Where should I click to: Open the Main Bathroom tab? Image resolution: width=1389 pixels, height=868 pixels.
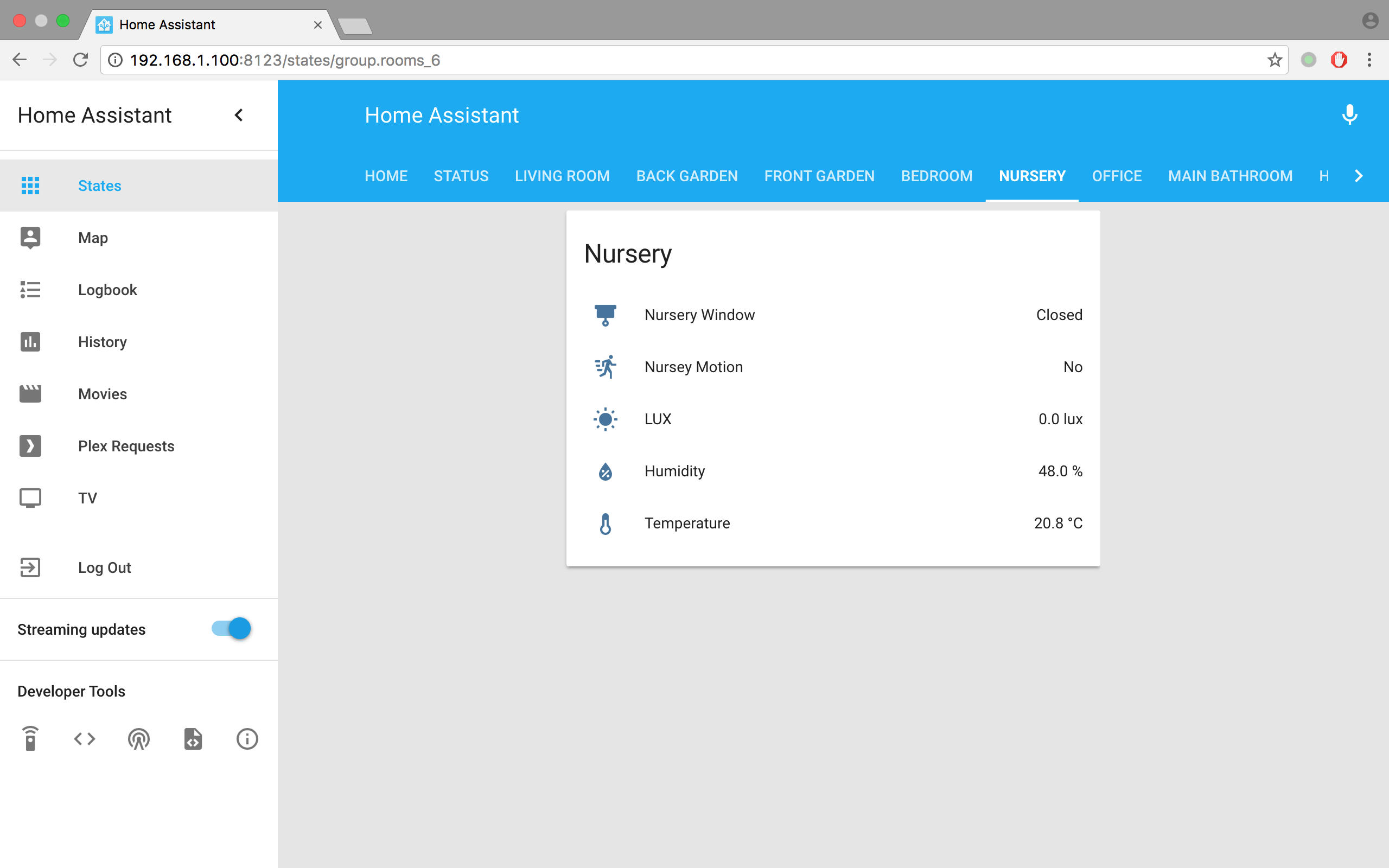pos(1230,176)
